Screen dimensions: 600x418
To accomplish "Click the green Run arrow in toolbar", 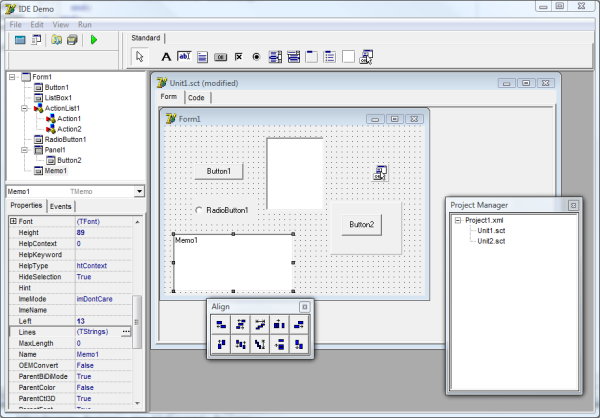I will point(94,40).
